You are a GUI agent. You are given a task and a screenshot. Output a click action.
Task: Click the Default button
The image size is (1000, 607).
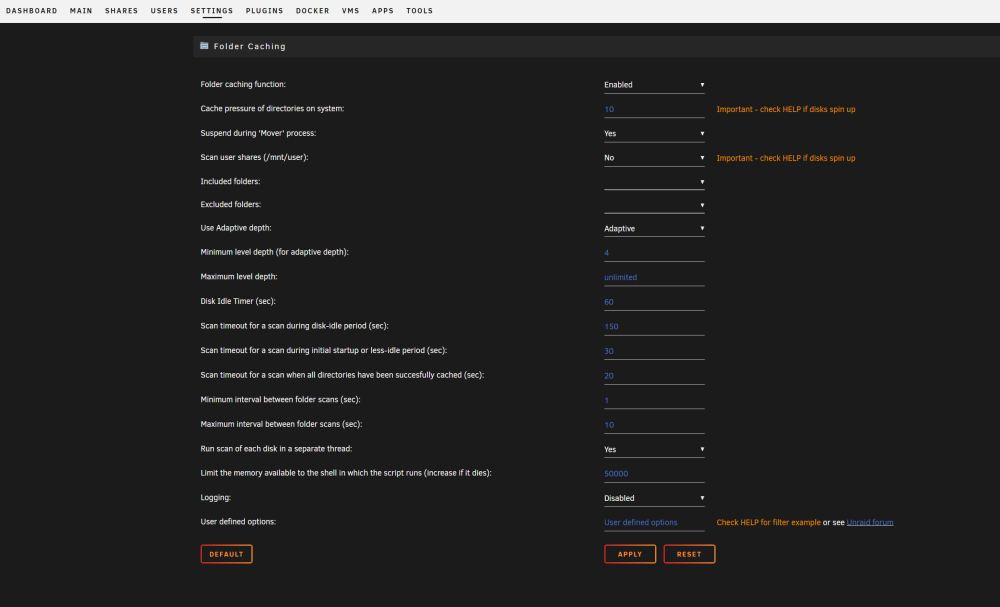click(x=226, y=554)
